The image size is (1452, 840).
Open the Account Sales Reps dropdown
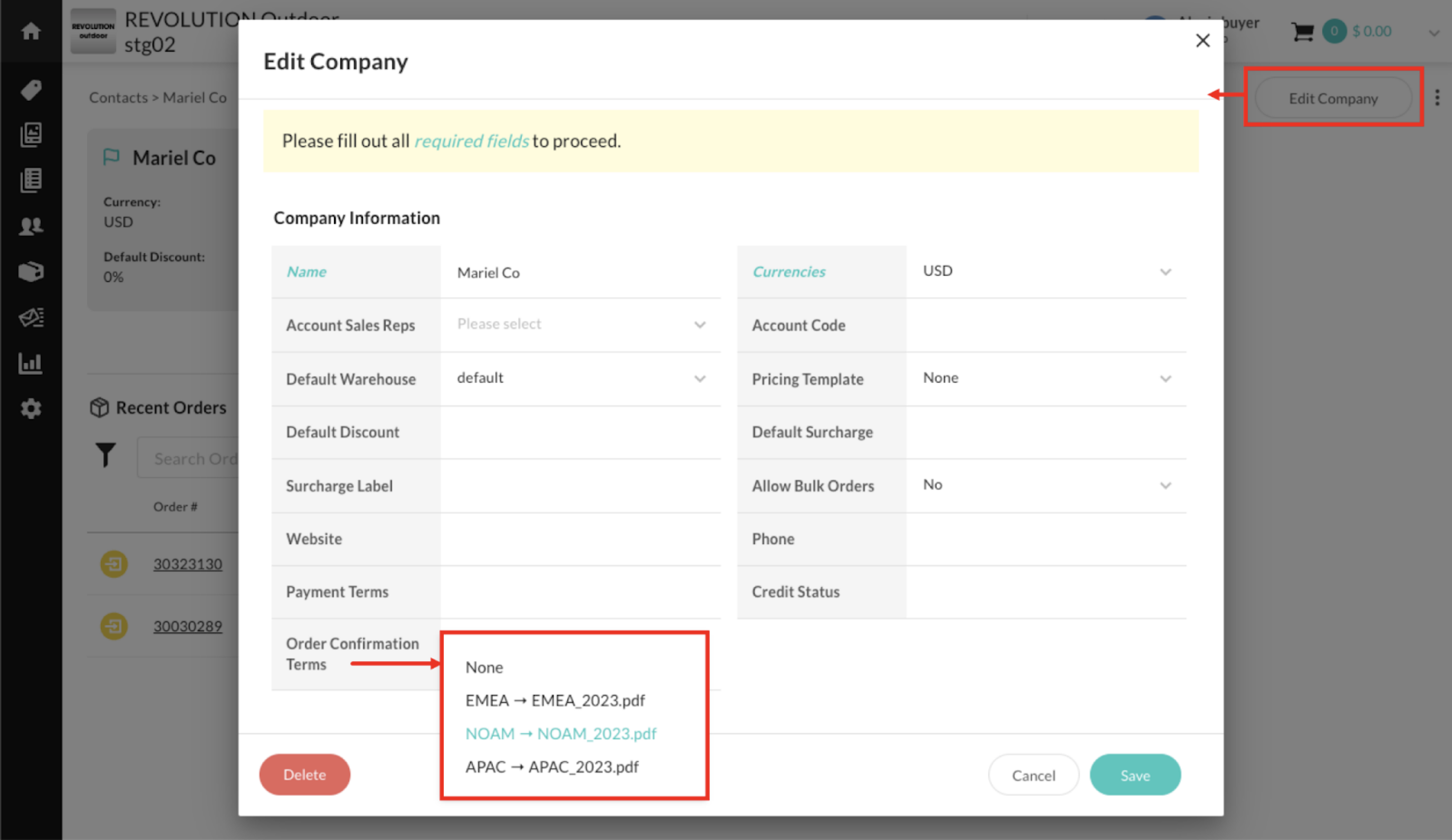click(x=580, y=324)
